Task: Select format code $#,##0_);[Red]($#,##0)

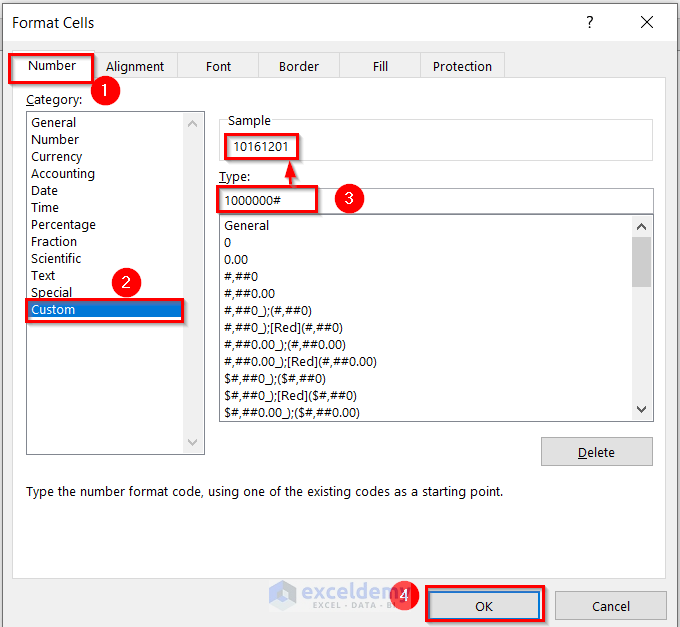Action: (426, 395)
